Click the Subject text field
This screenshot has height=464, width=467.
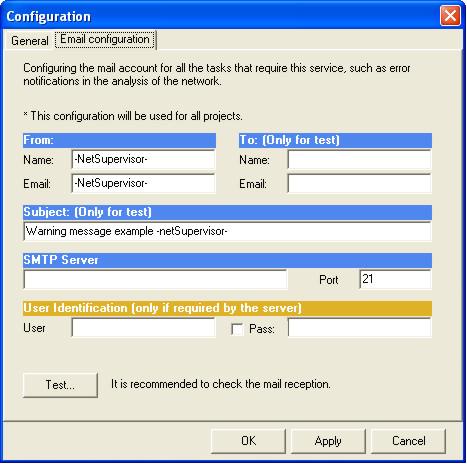click(x=227, y=231)
